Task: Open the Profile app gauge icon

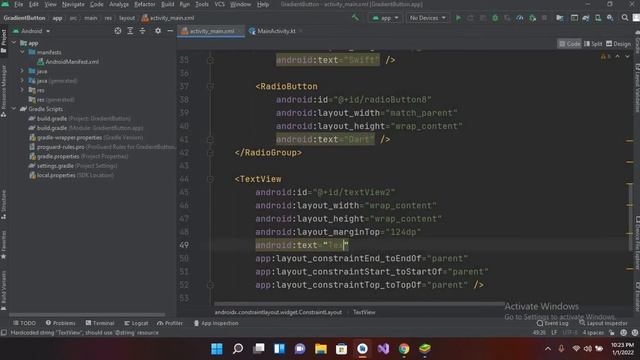Action: coord(520,18)
